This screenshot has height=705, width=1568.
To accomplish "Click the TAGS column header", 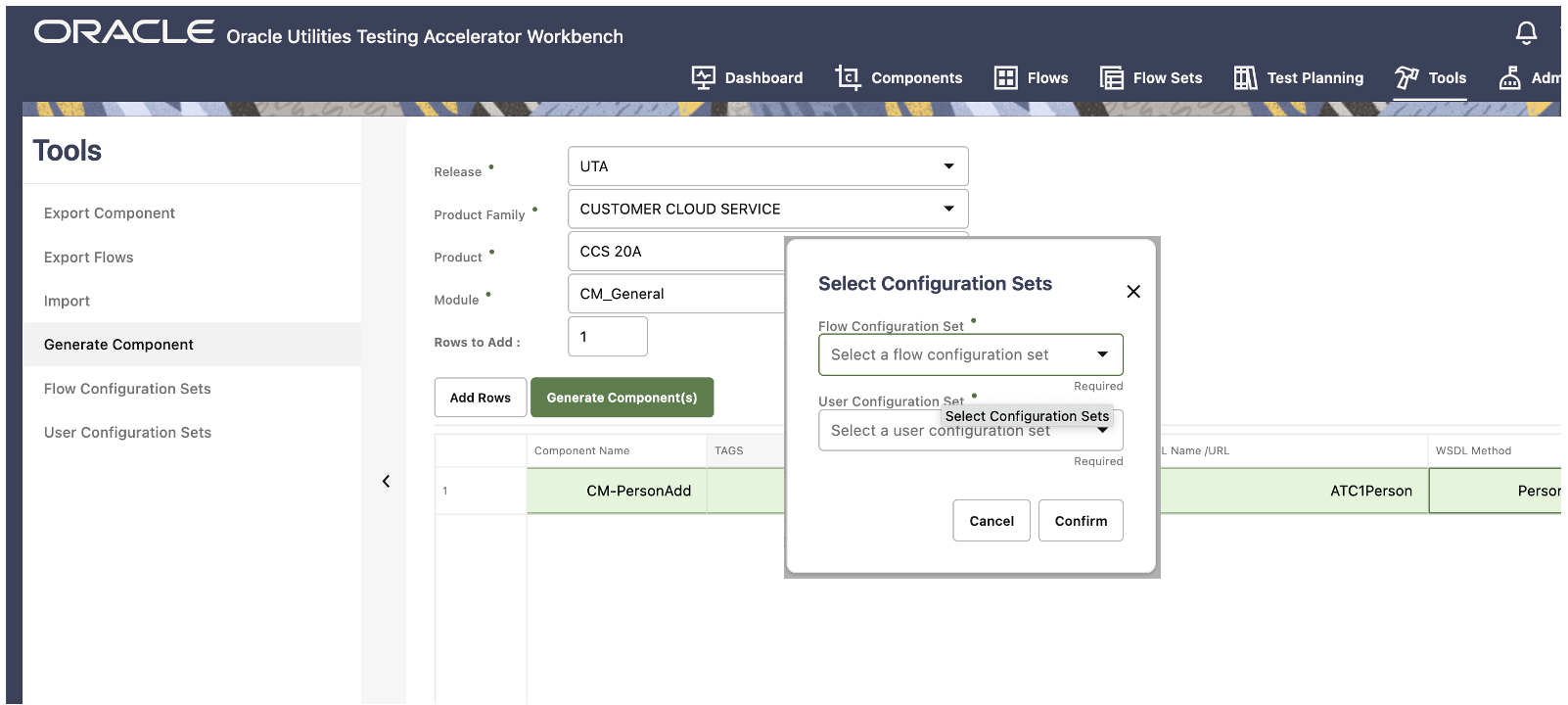I will point(746,450).
